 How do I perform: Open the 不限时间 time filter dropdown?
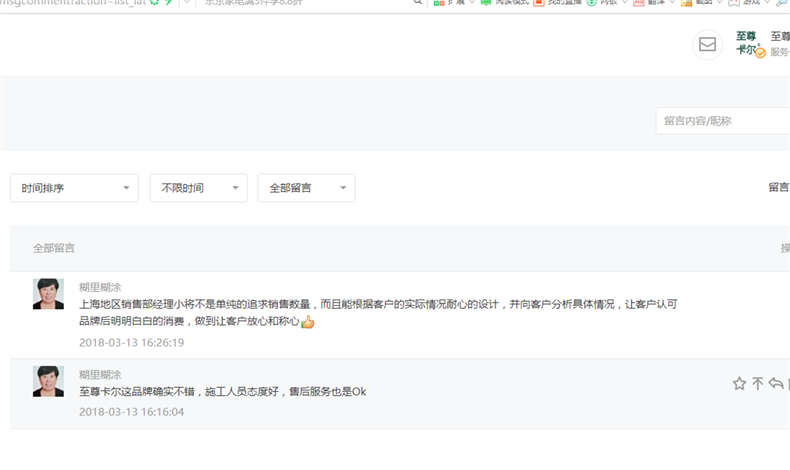(198, 188)
